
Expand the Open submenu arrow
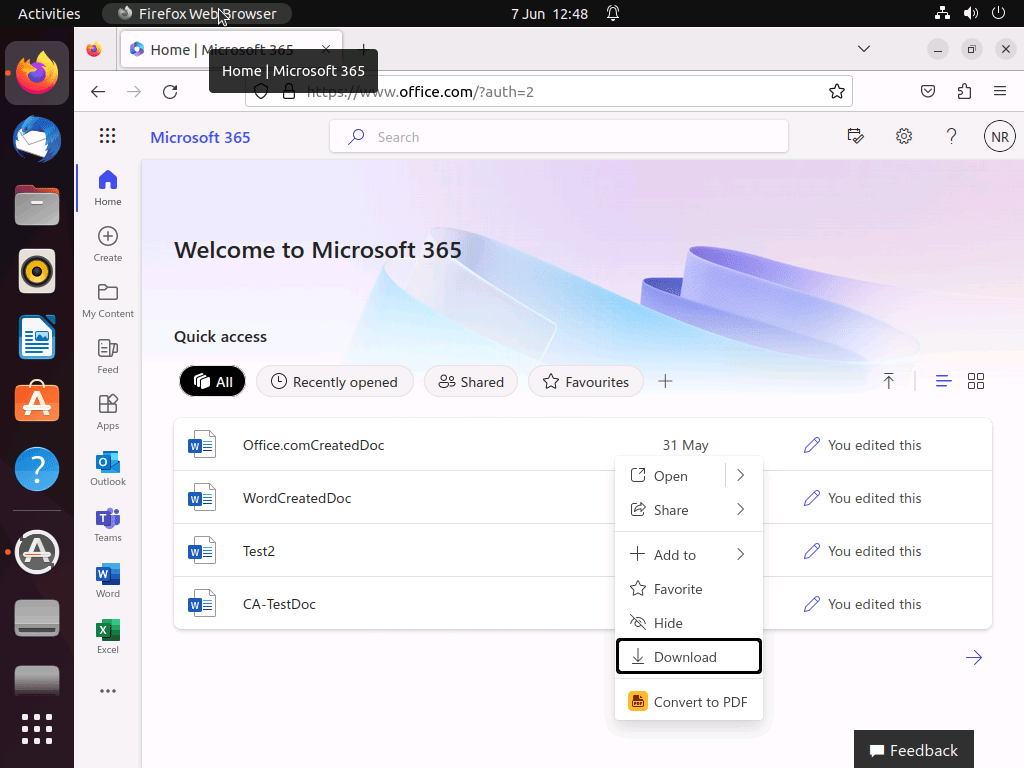coord(741,476)
